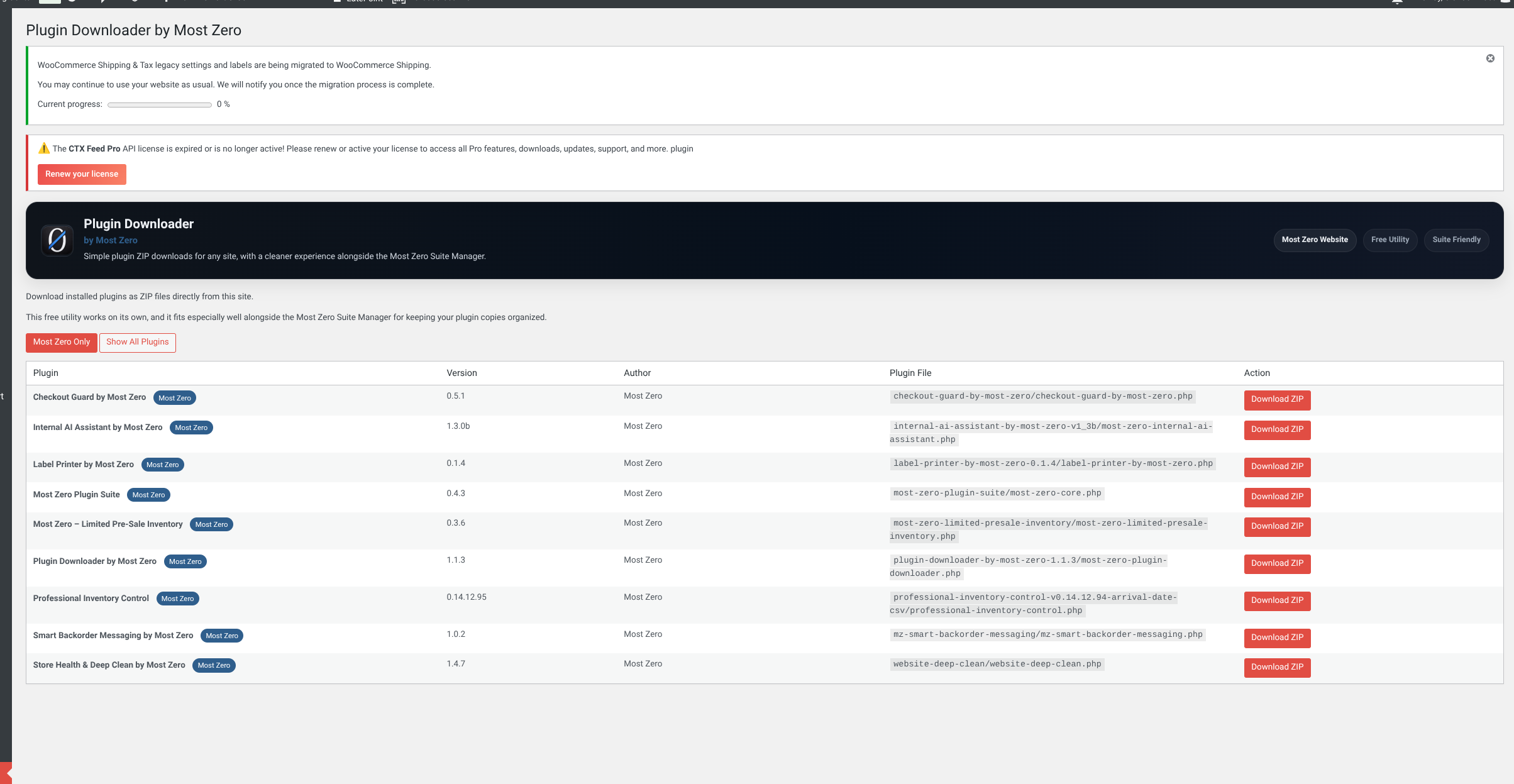Click the Most Zero badge beside Plugin Suite

pos(148,495)
